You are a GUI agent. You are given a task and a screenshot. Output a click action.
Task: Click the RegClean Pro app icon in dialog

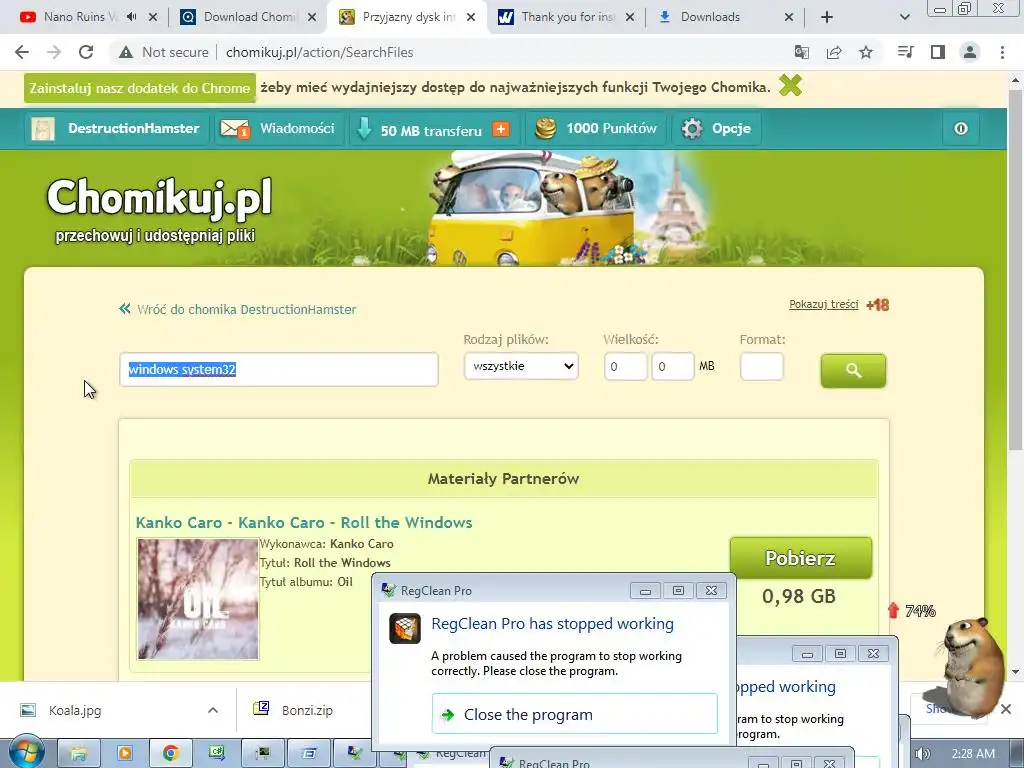point(405,629)
